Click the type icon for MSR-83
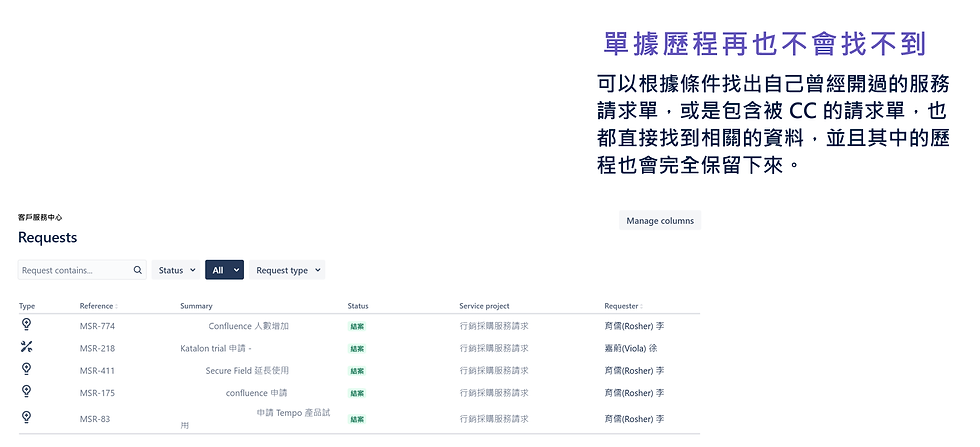980x447 pixels. 26,417
